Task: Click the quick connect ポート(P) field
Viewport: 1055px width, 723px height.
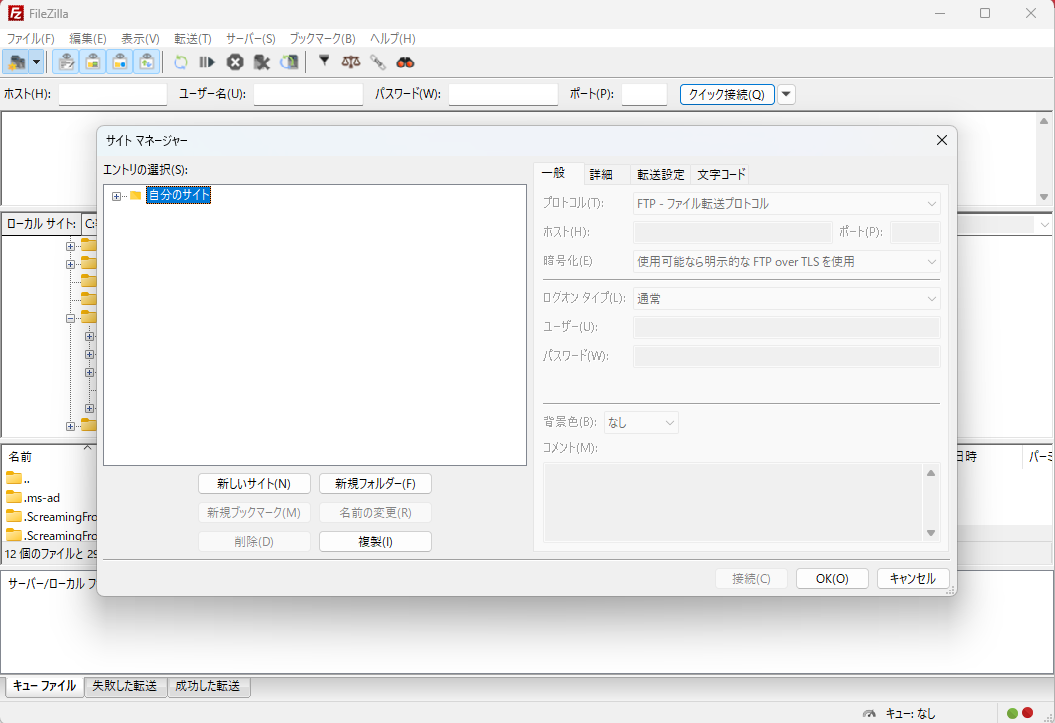Action: tap(644, 94)
